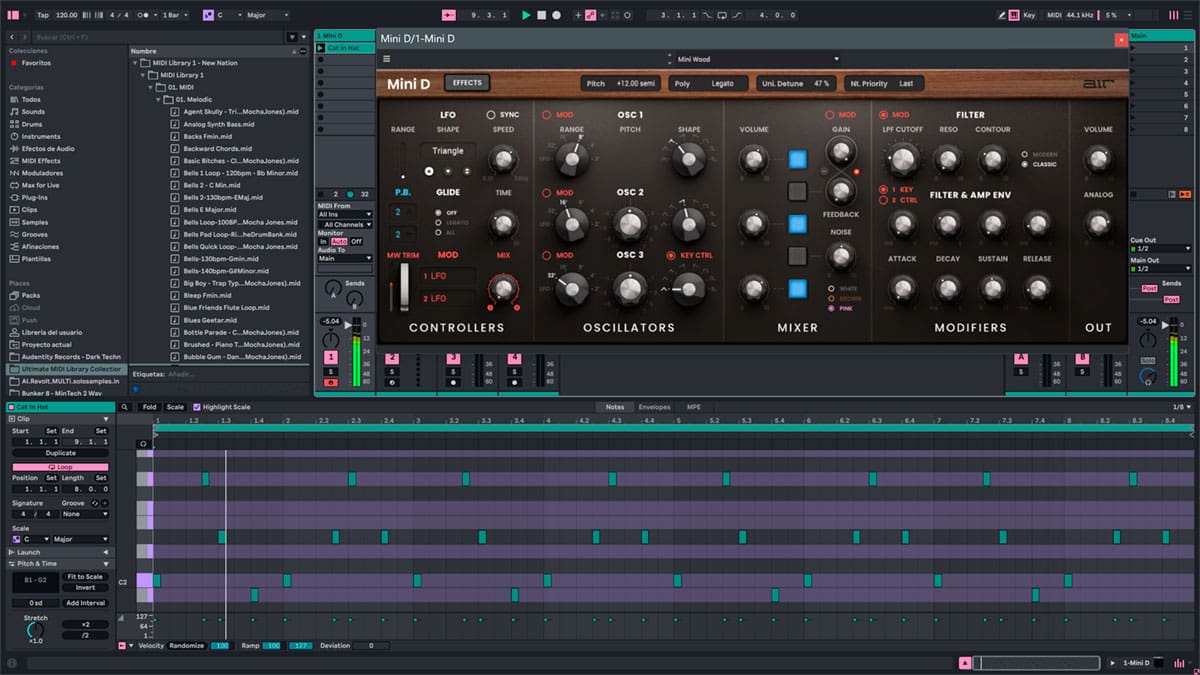Open the LFO shape Triangle selector
The width and height of the screenshot is (1200, 675).
pyautogui.click(x=448, y=151)
